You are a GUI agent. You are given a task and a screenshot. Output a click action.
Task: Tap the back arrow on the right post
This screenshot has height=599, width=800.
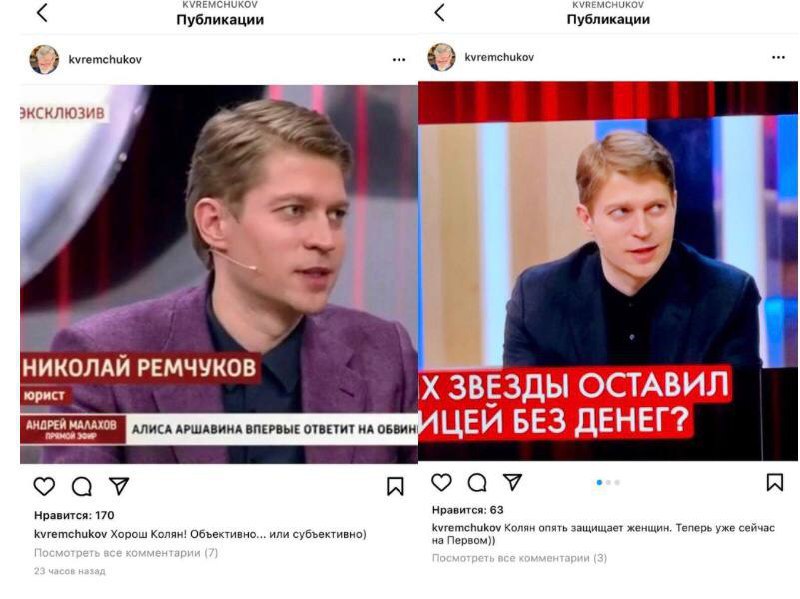(439, 12)
